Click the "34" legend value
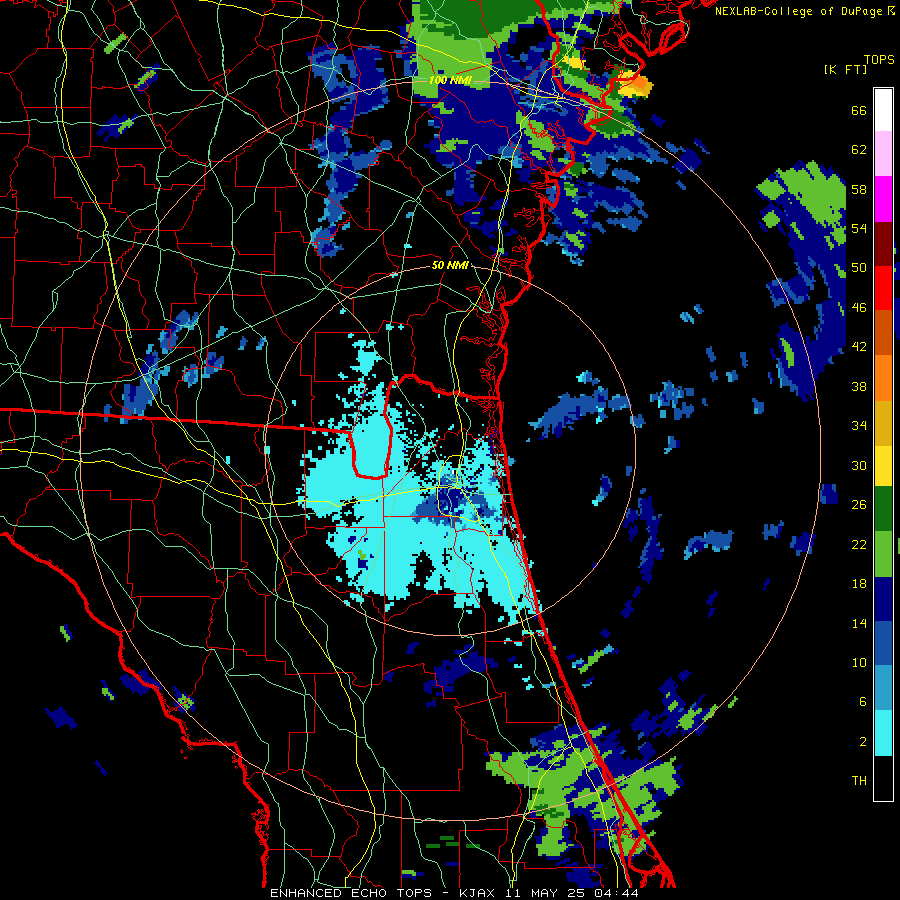Screen dimensions: 900x900 [859, 426]
